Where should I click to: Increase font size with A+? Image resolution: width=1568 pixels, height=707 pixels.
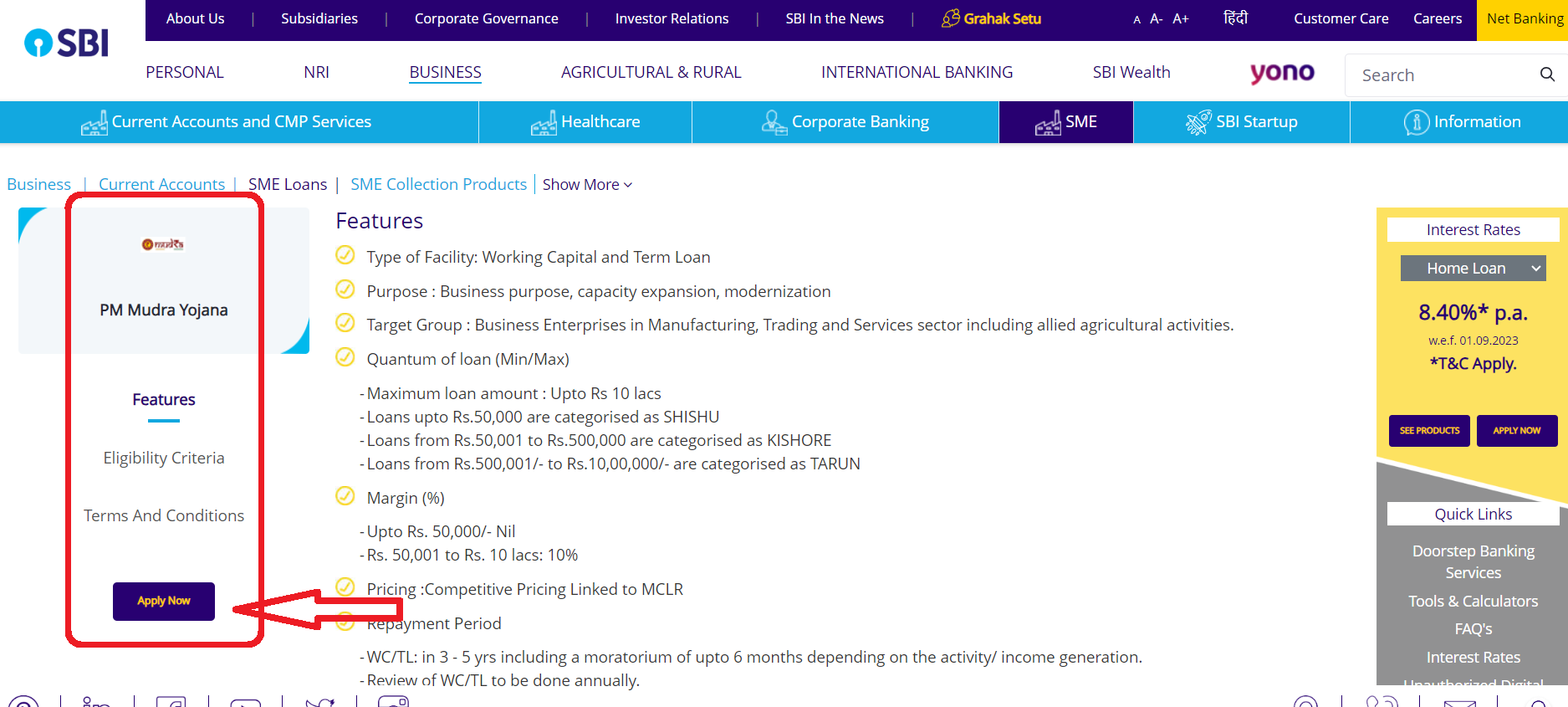[1181, 18]
